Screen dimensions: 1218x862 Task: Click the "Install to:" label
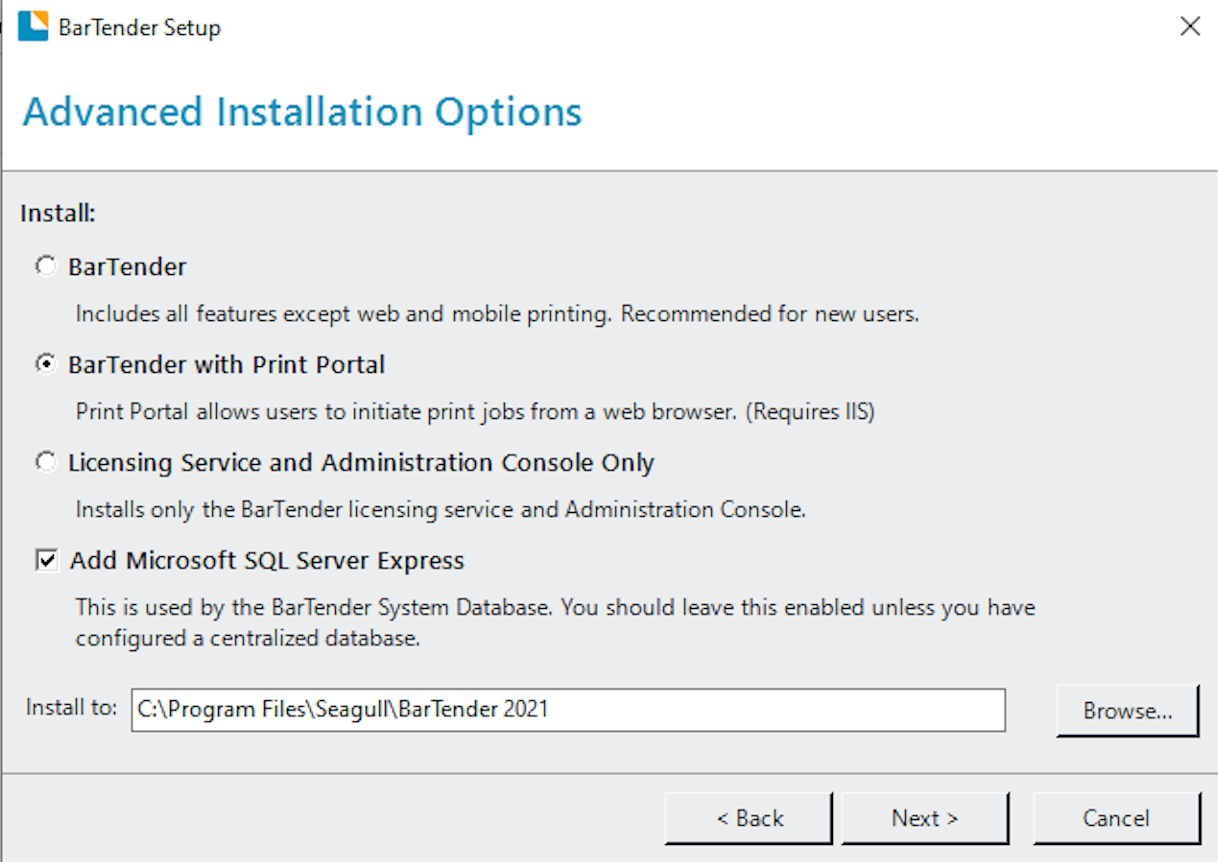click(x=71, y=708)
